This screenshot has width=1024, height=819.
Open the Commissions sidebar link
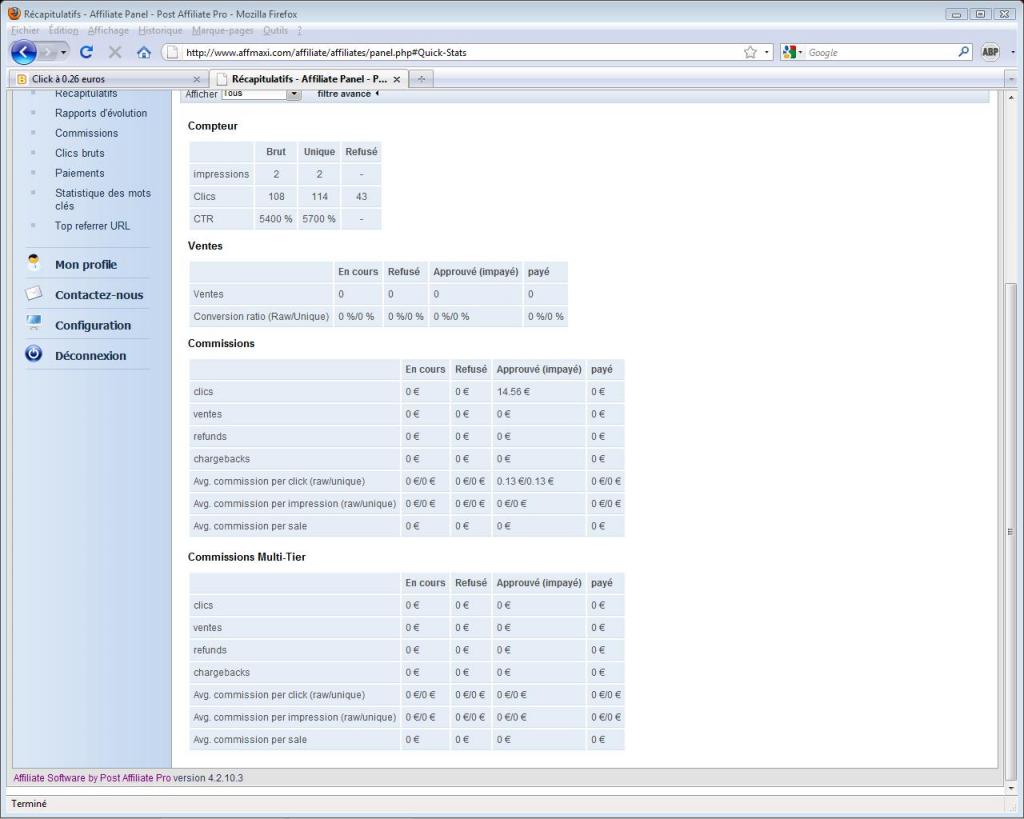[87, 133]
